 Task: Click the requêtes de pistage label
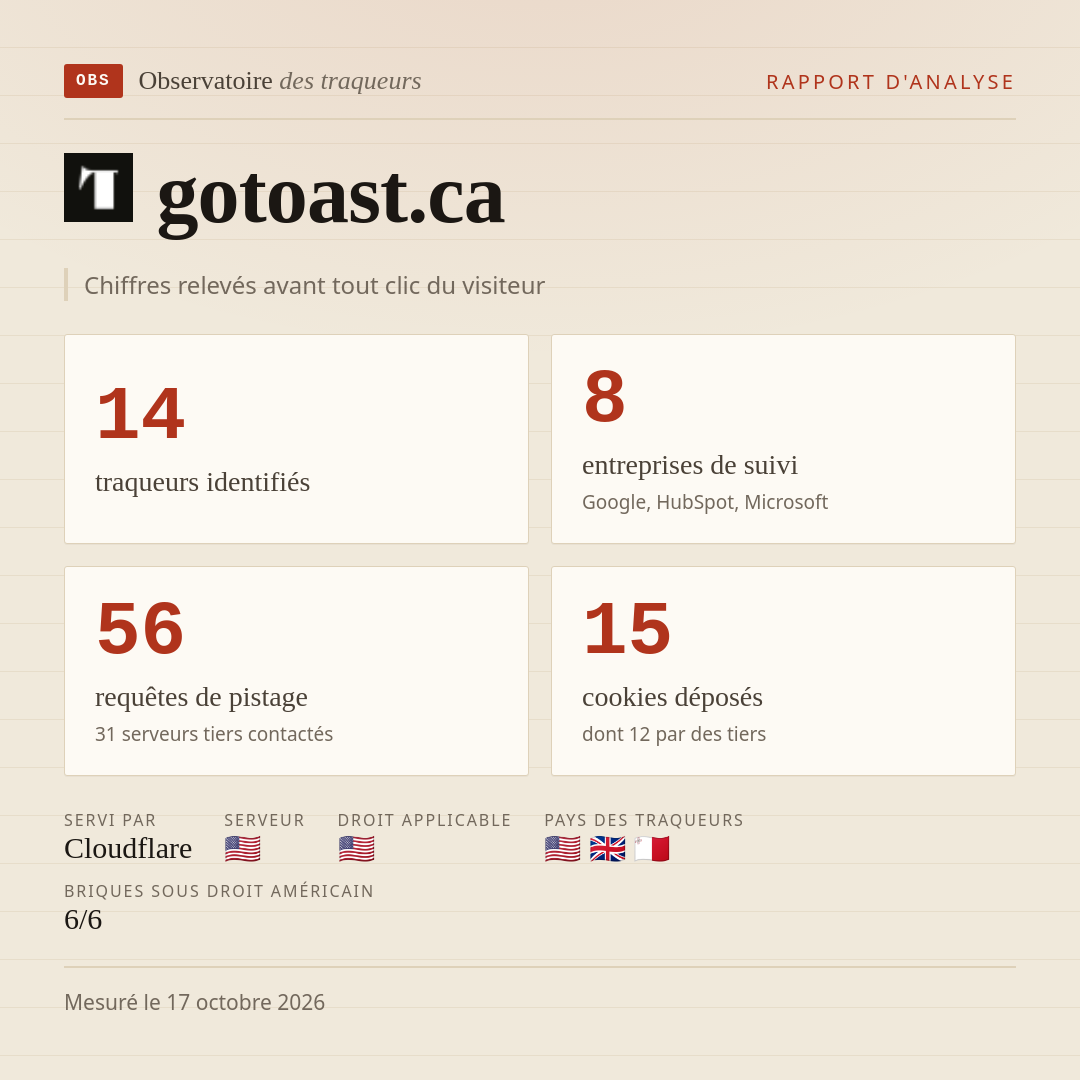pos(201,697)
